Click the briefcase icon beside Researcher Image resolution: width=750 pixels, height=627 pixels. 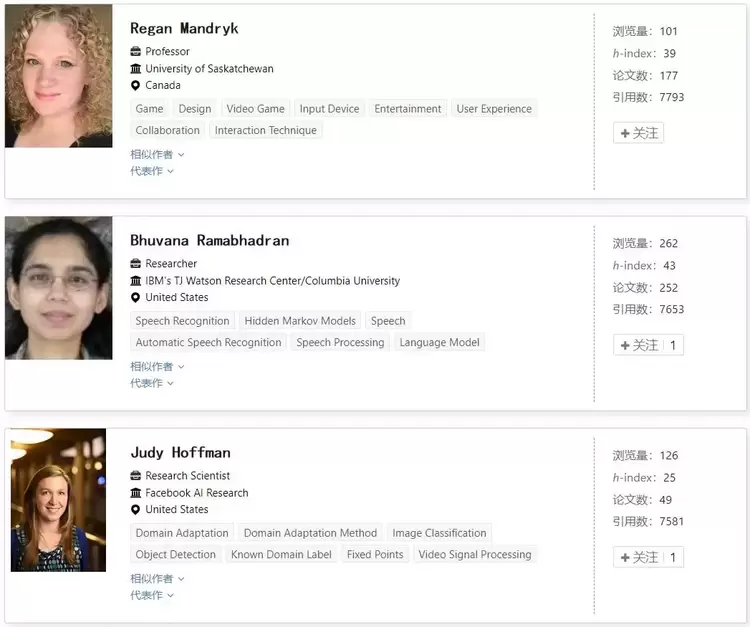pos(136,264)
